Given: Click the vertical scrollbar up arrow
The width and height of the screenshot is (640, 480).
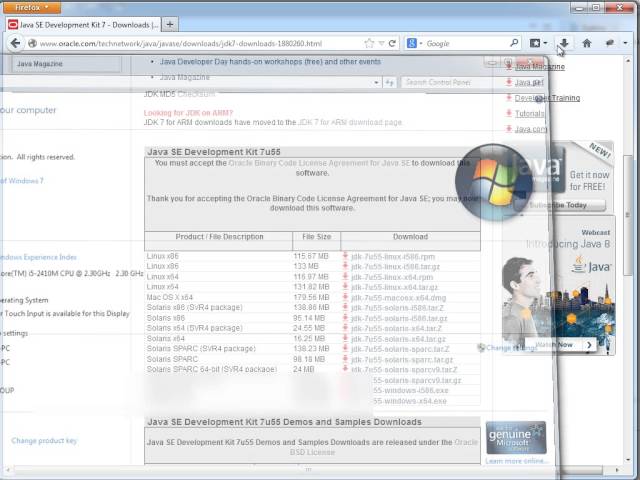Looking at the screenshot, I should (x=628, y=60).
